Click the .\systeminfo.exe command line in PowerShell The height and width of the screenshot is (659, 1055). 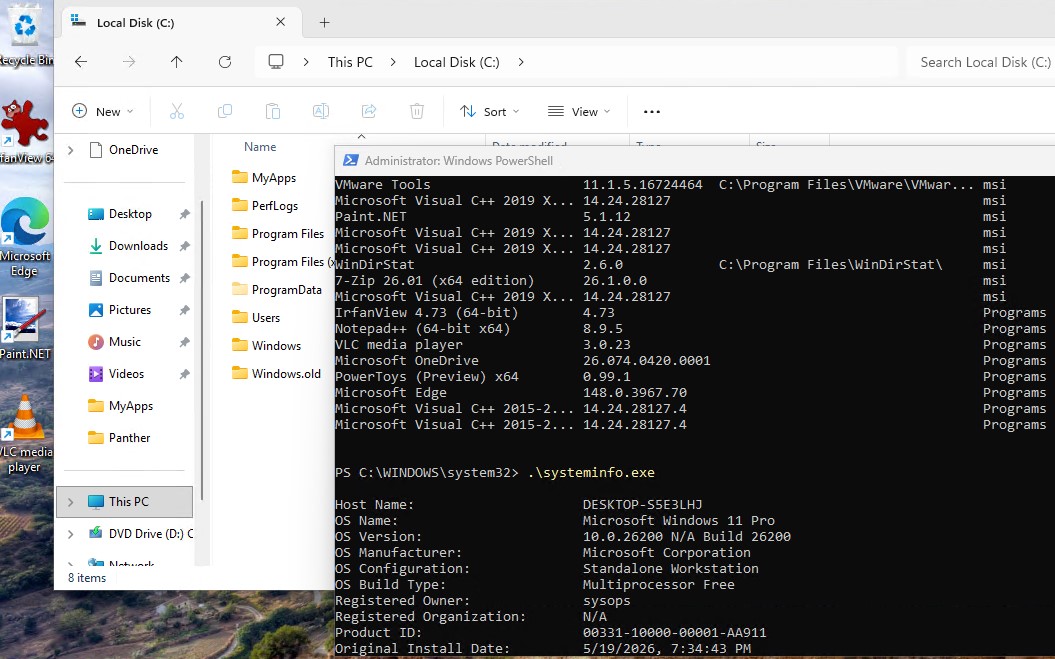coord(591,473)
